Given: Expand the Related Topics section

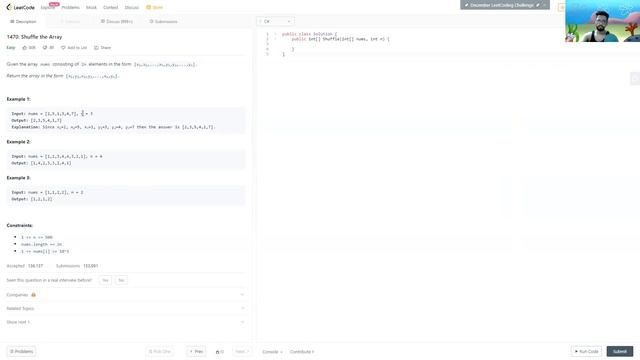Looking at the screenshot, I should [x=125, y=308].
